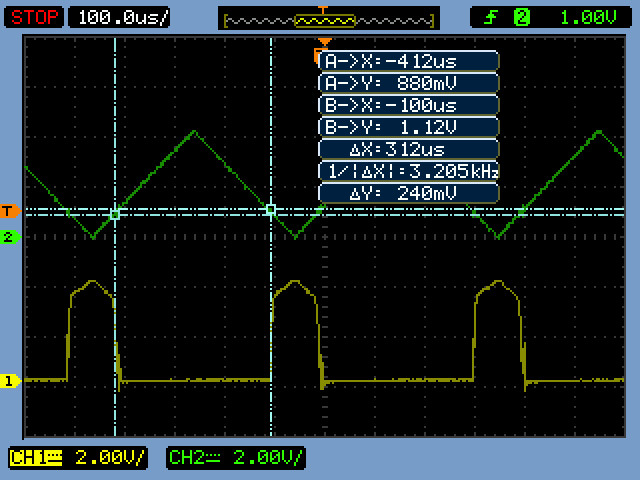Toggle the STOP run state indicator

pyautogui.click(x=37, y=17)
